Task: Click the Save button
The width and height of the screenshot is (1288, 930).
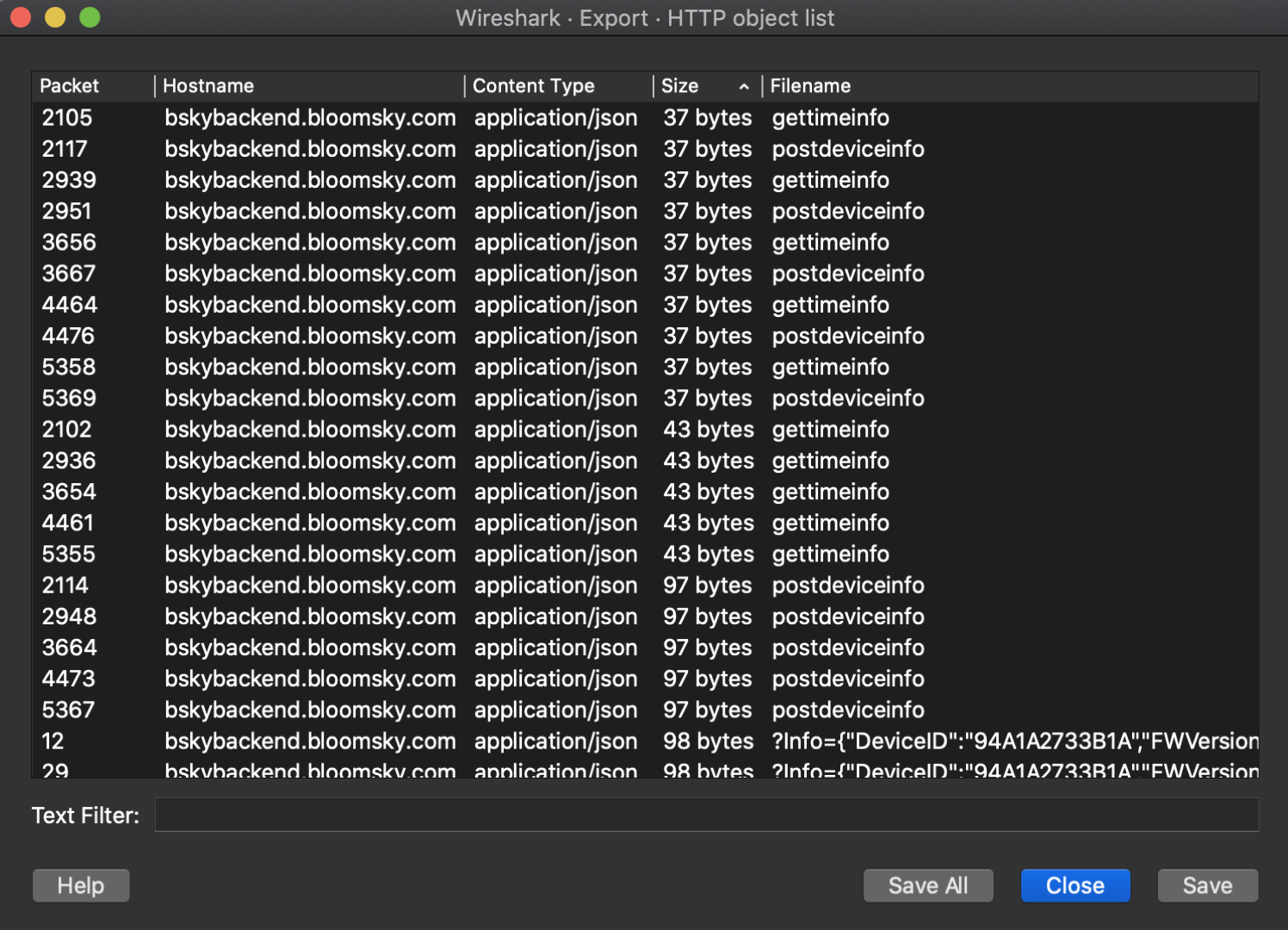Action: click(x=1207, y=885)
